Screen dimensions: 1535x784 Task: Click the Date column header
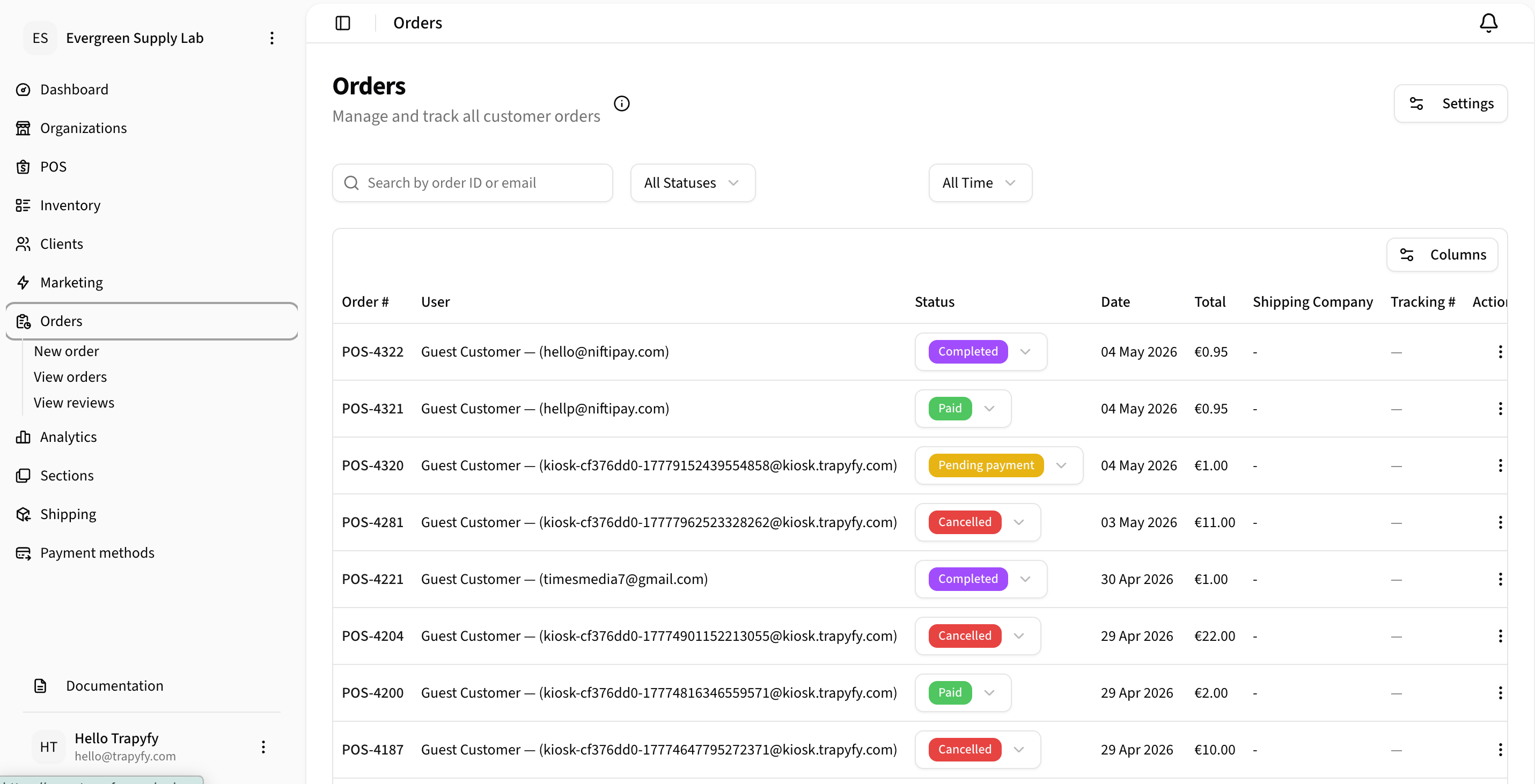click(x=1115, y=302)
